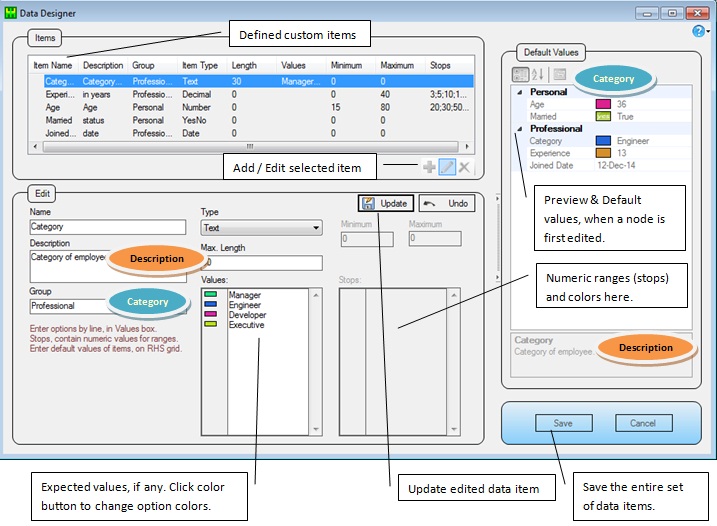Click the Undo button
Image resolution: width=717 pixels, height=526 pixels.
(x=447, y=204)
